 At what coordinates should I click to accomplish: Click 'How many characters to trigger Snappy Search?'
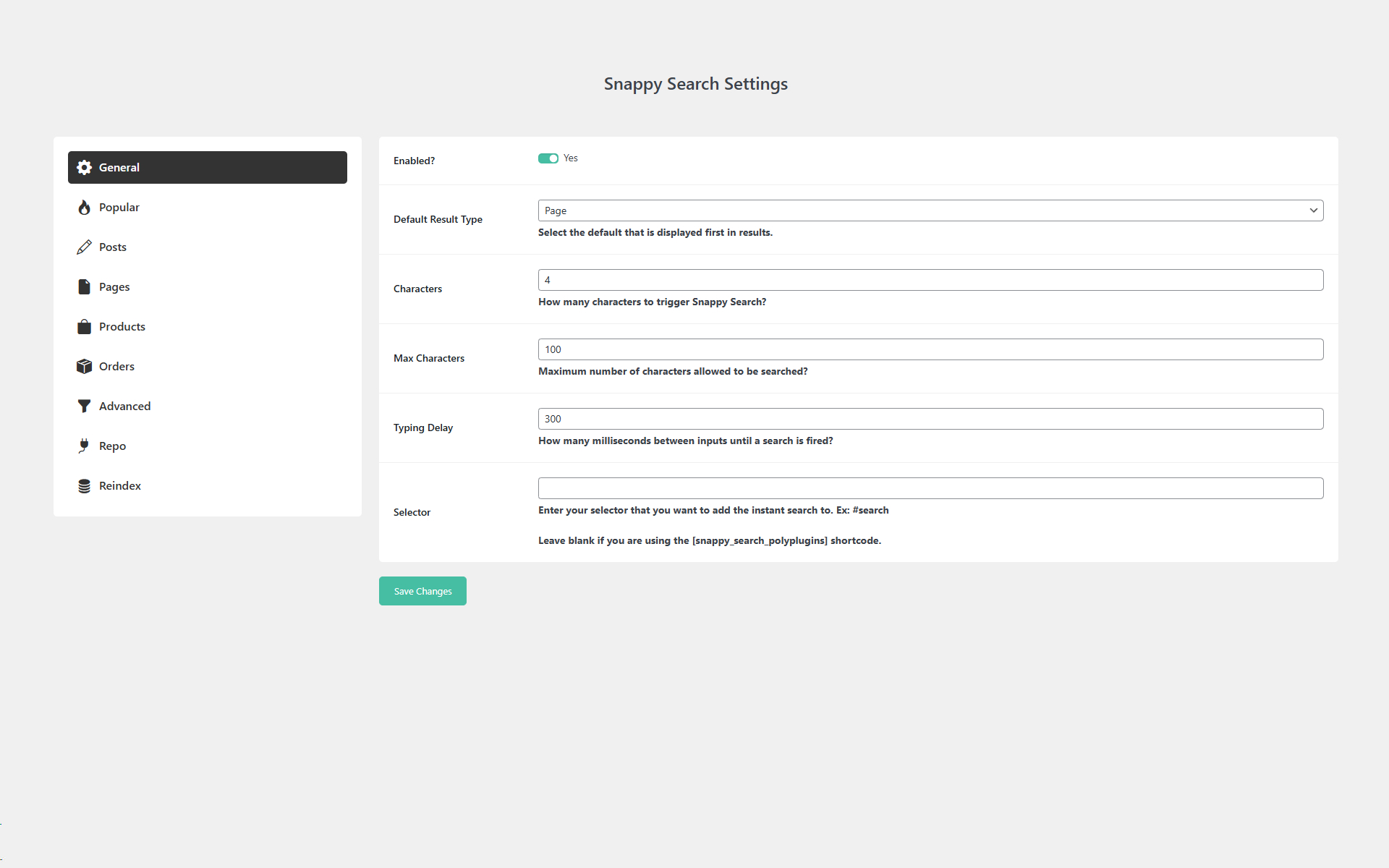(x=653, y=302)
